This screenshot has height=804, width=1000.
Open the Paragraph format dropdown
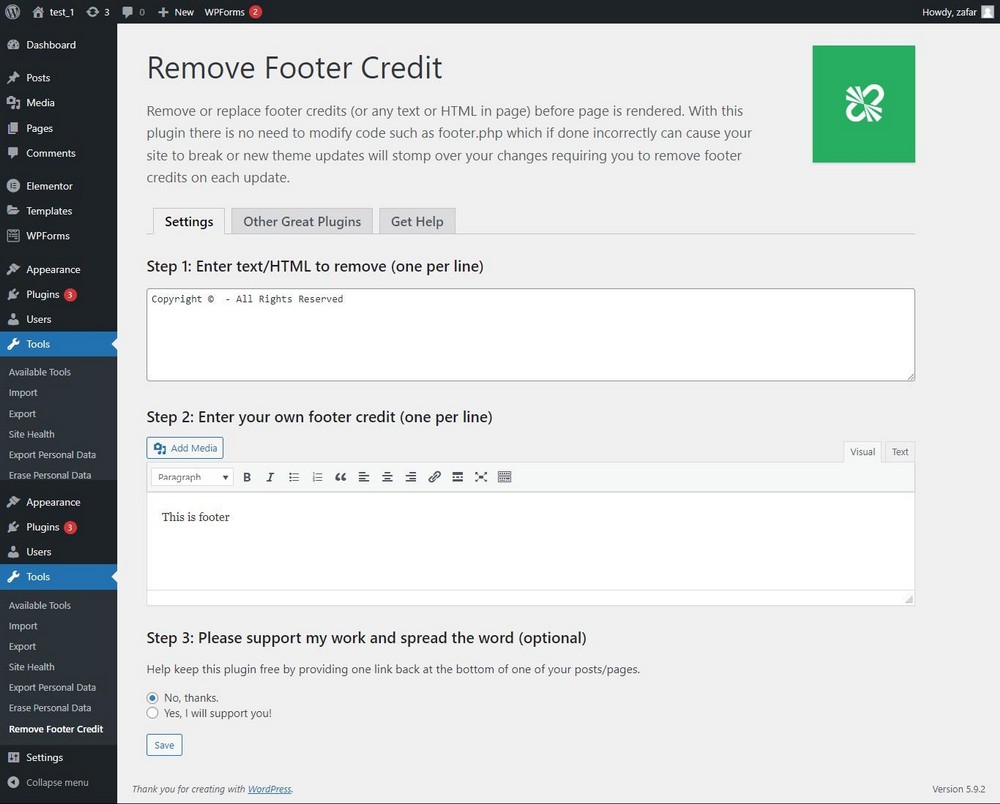pyautogui.click(x=192, y=477)
